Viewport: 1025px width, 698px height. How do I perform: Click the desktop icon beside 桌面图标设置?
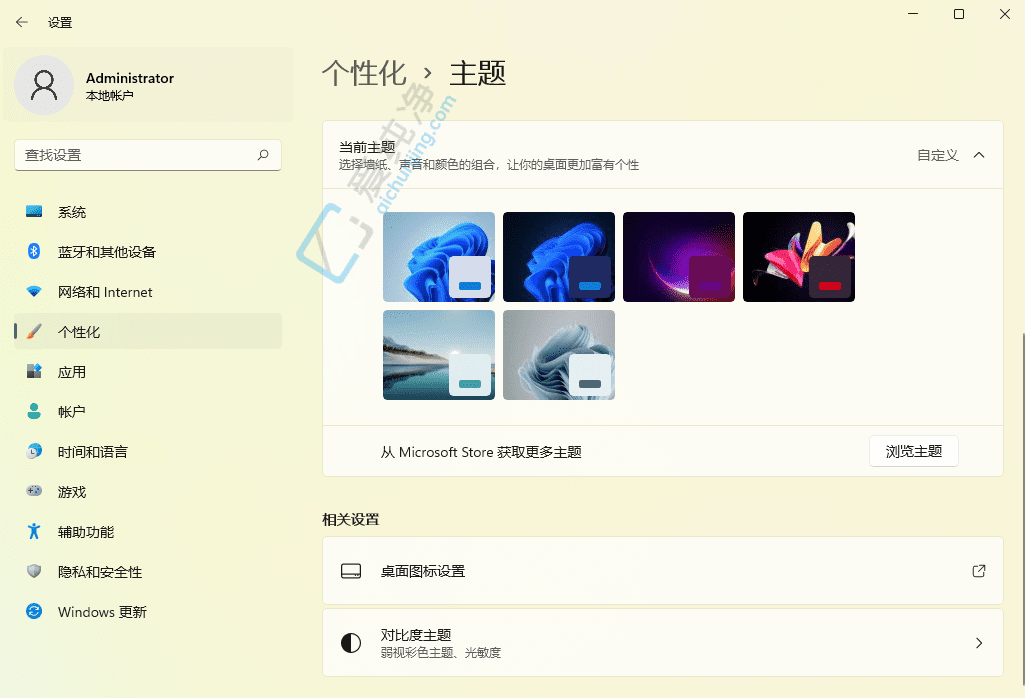351,571
